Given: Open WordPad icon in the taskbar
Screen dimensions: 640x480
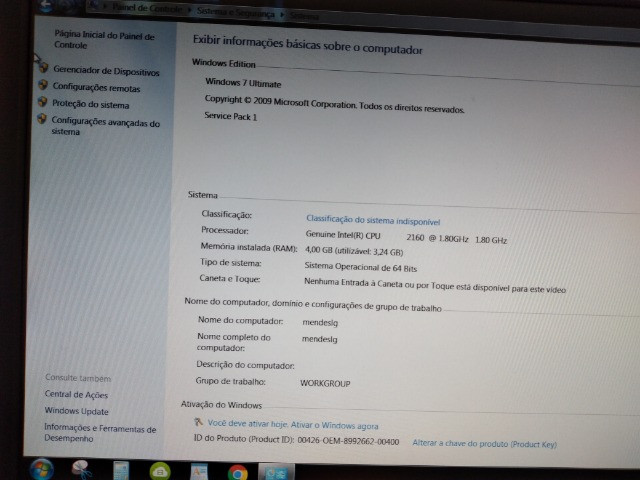Looking at the screenshot, I should [x=199, y=472].
